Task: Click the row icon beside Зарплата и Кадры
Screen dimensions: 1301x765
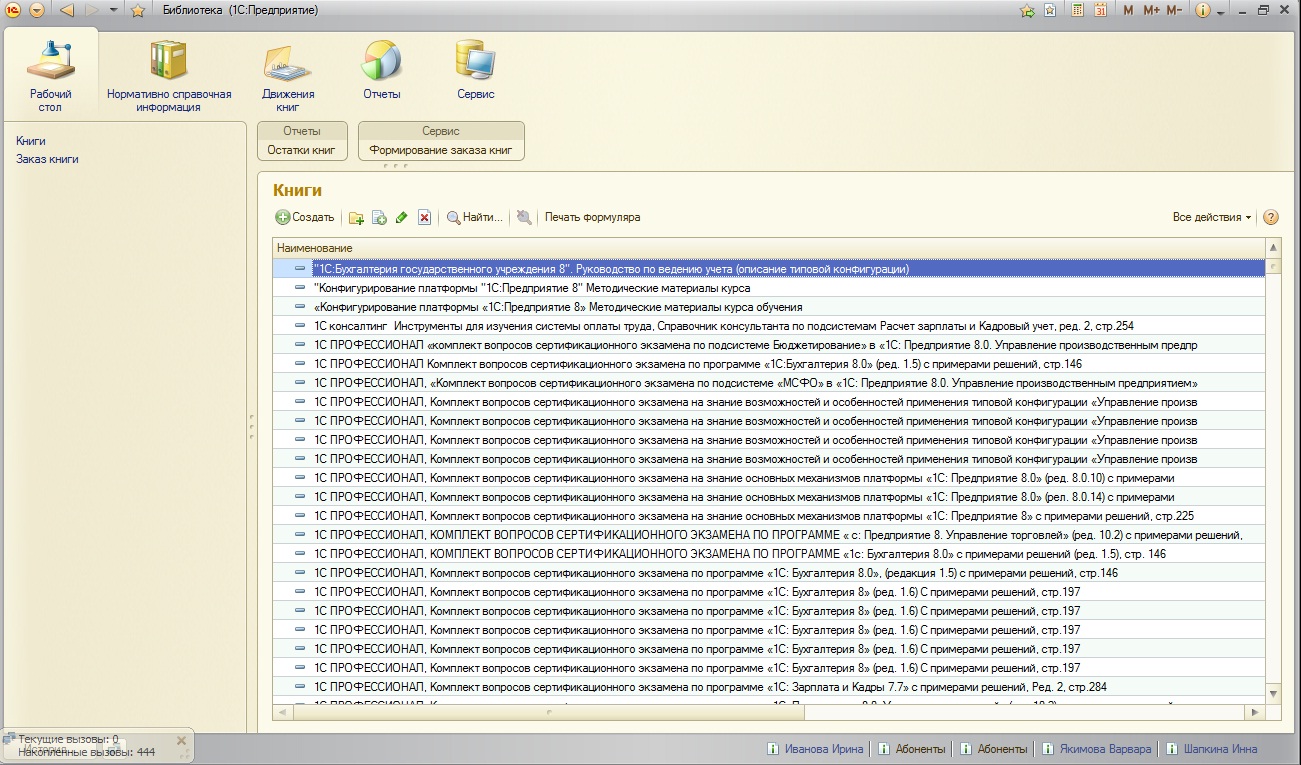Action: (300, 687)
